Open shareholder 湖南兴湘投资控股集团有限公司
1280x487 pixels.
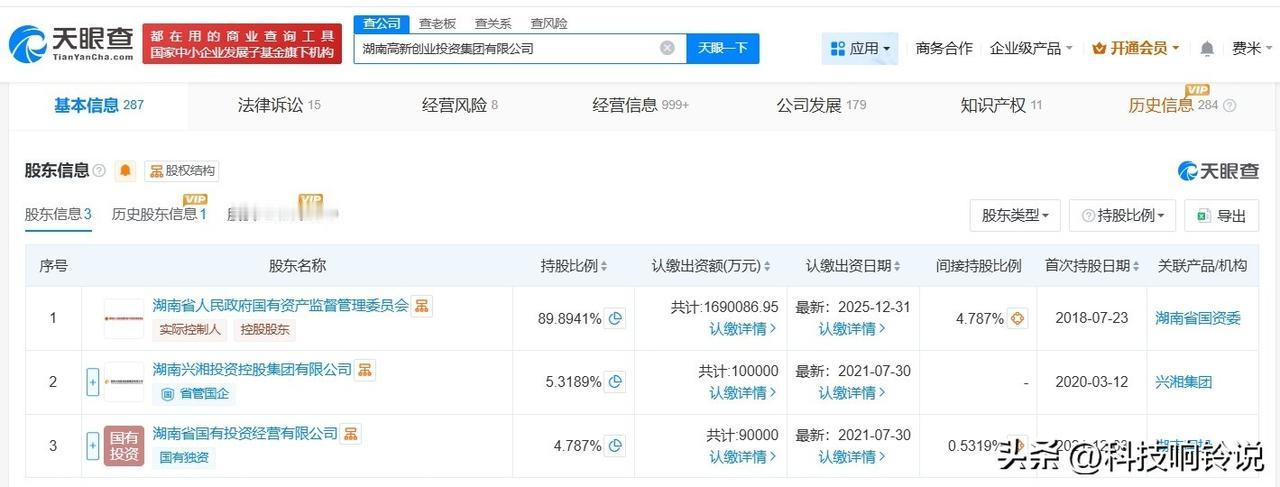(x=252, y=370)
